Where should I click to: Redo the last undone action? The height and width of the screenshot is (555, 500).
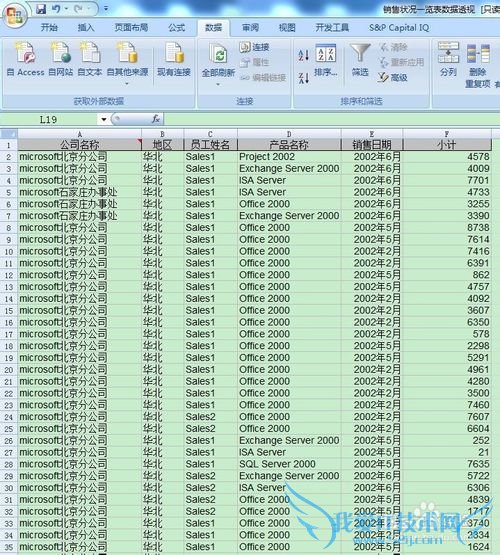pyautogui.click(x=79, y=9)
